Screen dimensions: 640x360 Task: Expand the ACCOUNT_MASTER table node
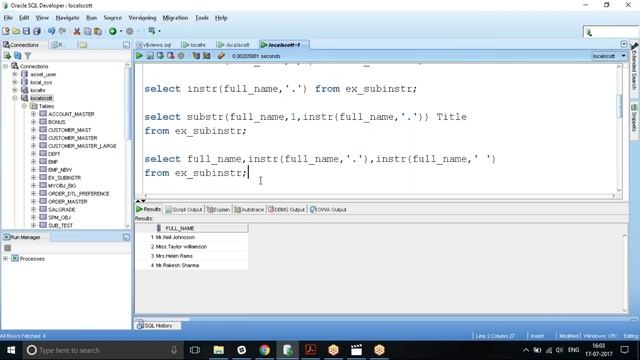click(33, 114)
